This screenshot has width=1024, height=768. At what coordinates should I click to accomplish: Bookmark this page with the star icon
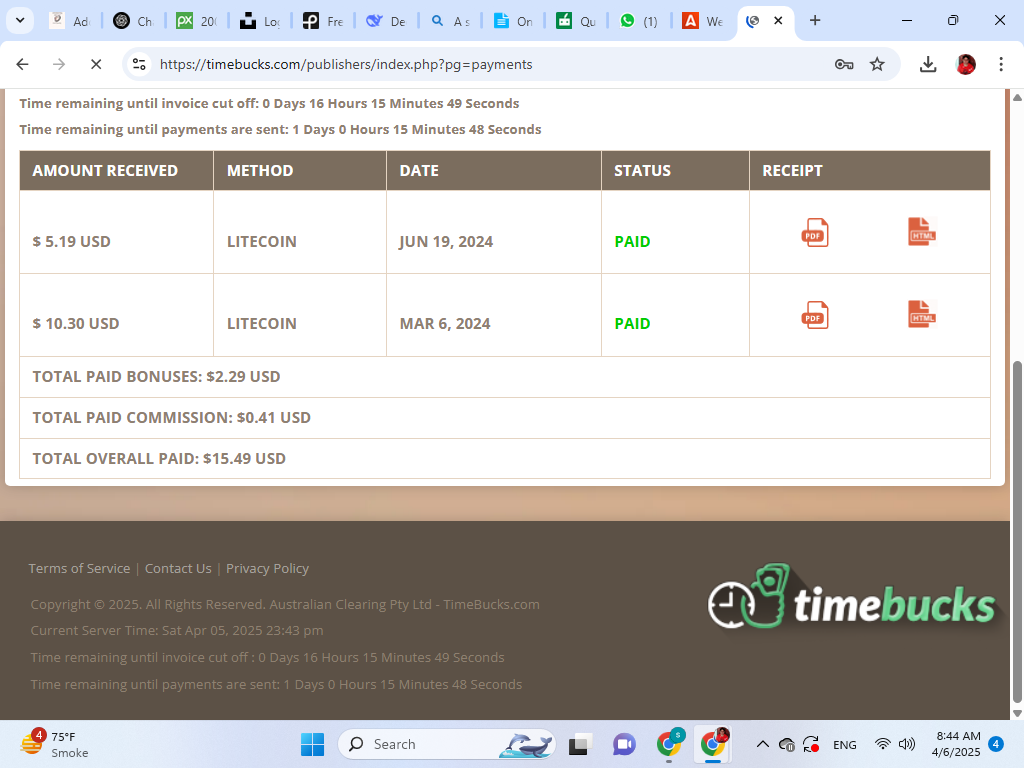pos(877,64)
